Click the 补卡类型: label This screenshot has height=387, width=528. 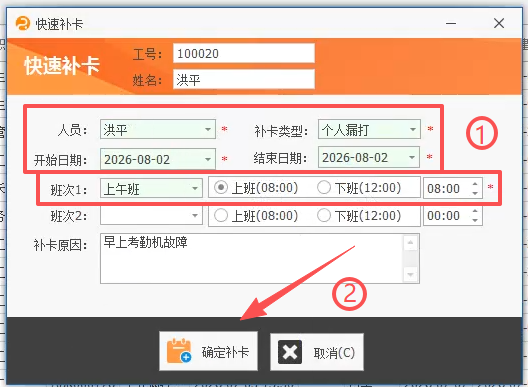point(282,131)
